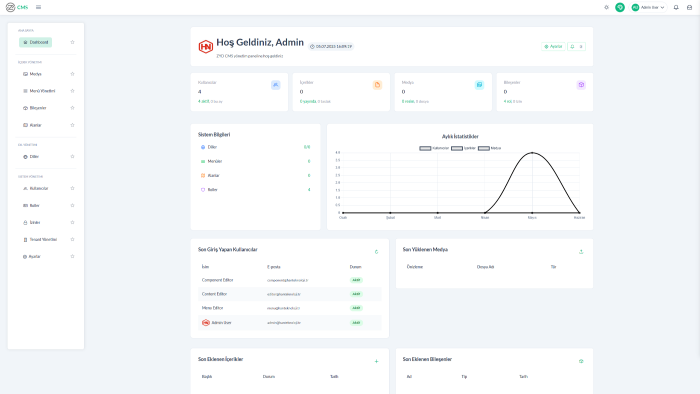Click the Aktif badge for Menu Editor
The width and height of the screenshot is (700, 394).
coord(356,308)
